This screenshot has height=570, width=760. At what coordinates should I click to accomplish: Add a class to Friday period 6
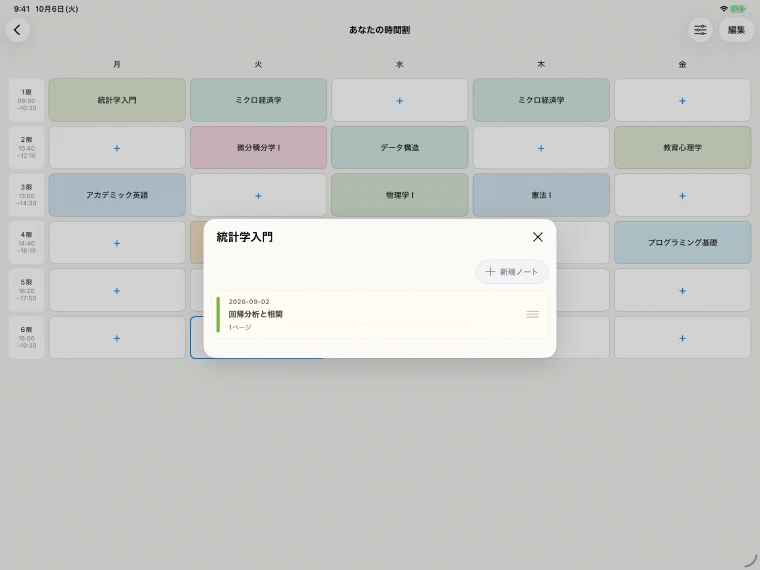click(682, 338)
